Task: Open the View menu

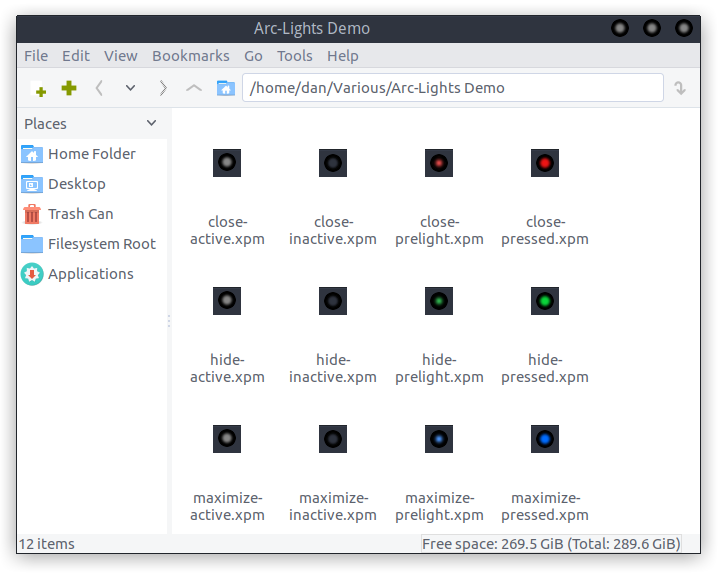Action: [x=120, y=56]
